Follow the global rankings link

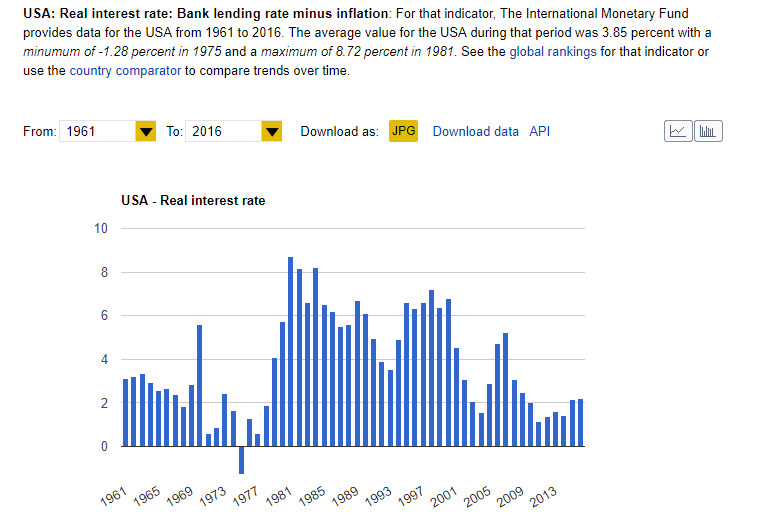(x=553, y=52)
